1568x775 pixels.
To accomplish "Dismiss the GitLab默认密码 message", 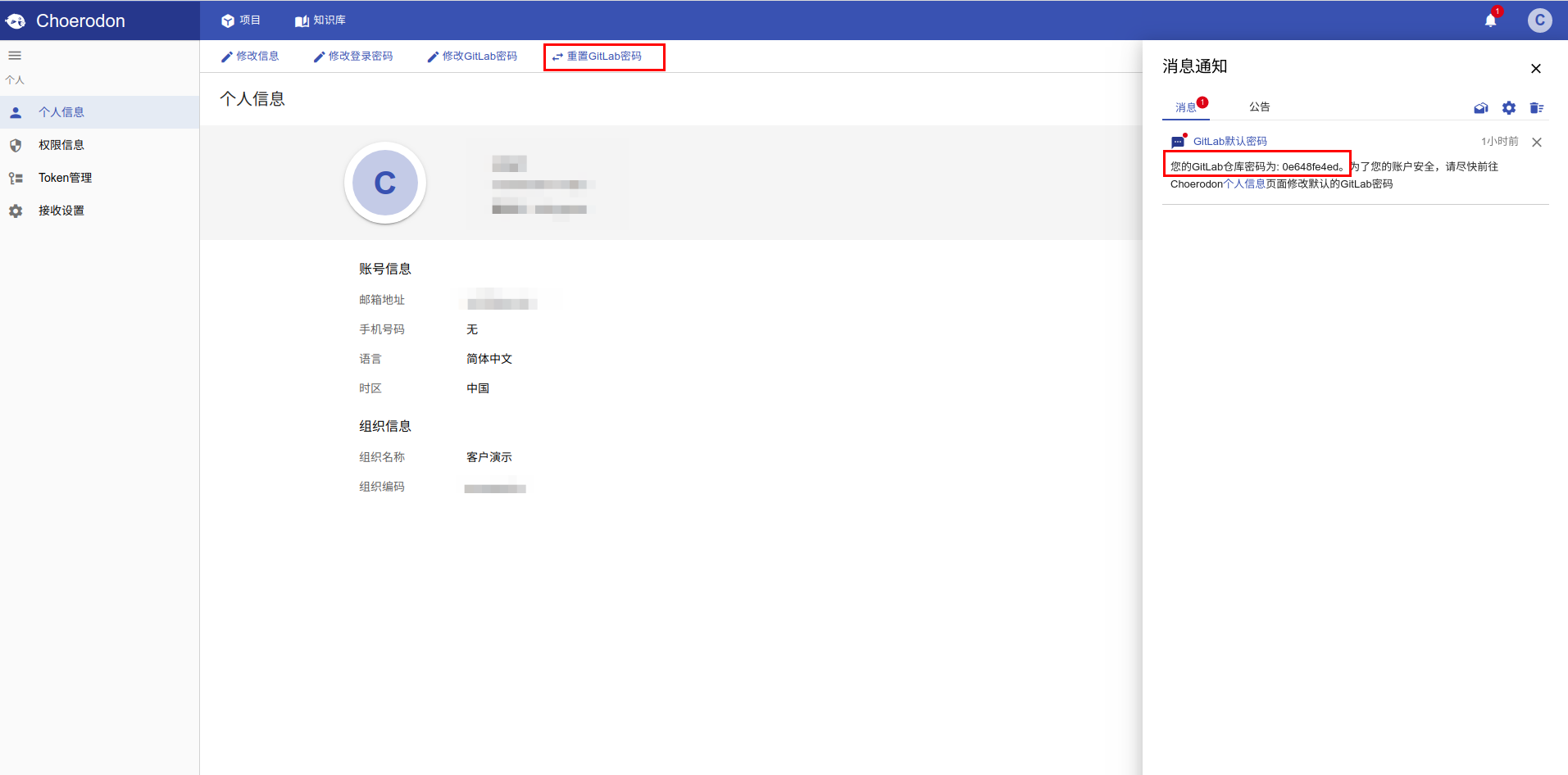I will point(1537,143).
